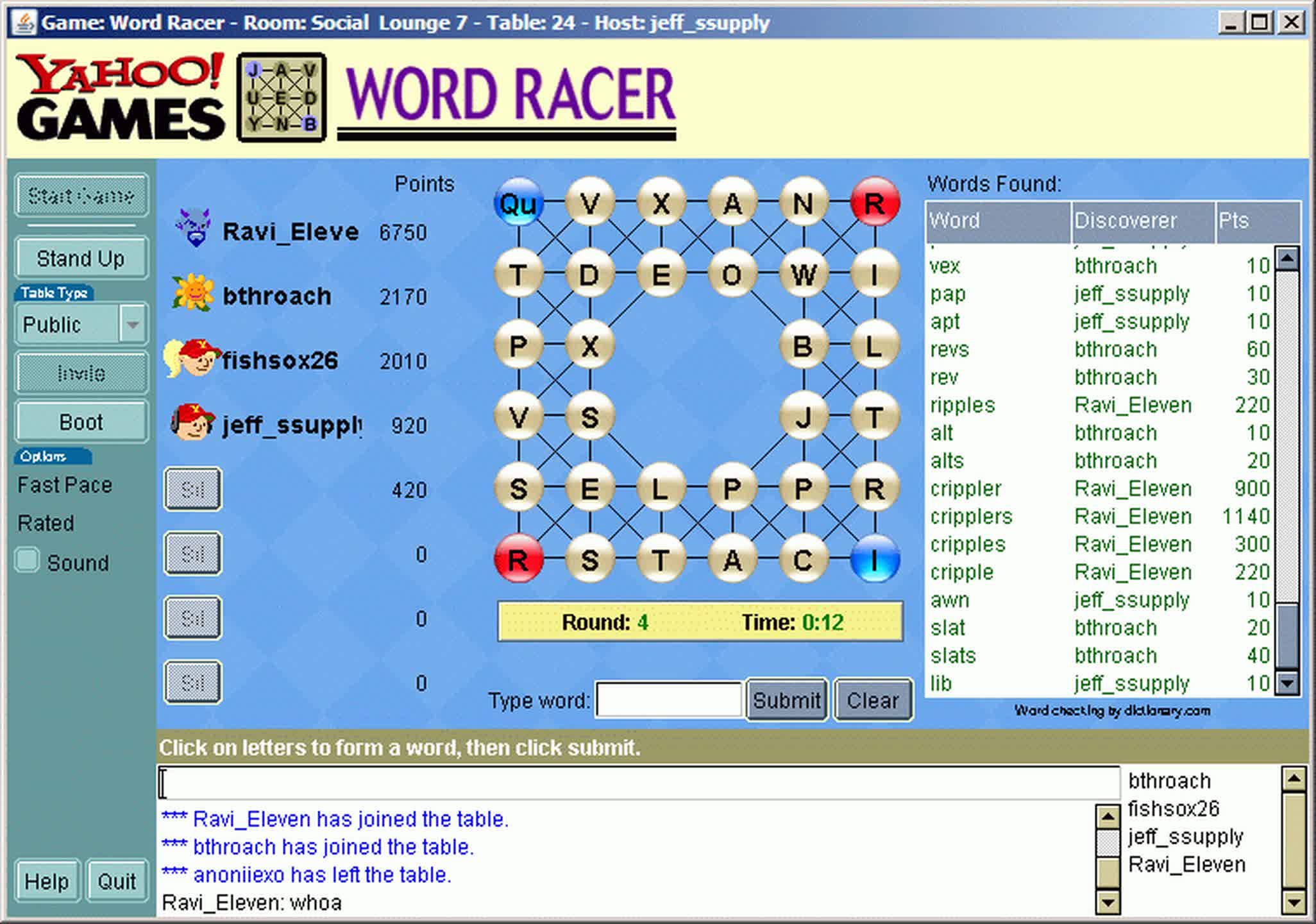Select the N letter tile on the board
The width and height of the screenshot is (1316, 924).
point(803,203)
